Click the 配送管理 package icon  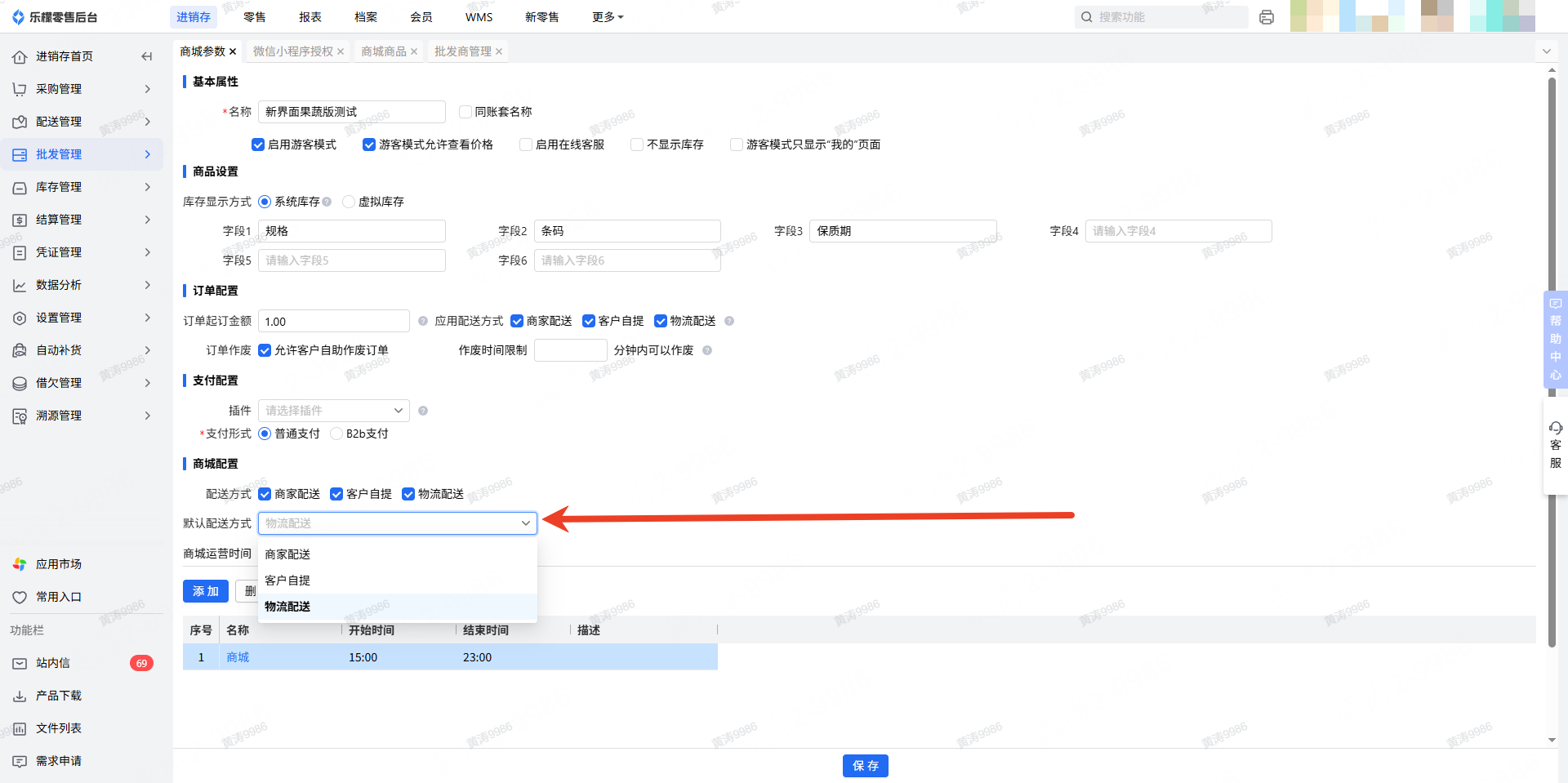pos(20,122)
